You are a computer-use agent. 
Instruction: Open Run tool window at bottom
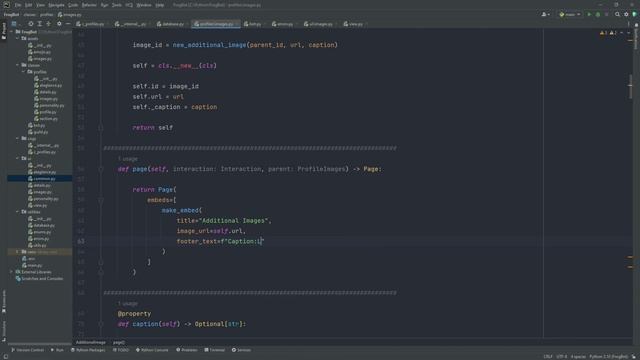pyautogui.click(x=57, y=350)
